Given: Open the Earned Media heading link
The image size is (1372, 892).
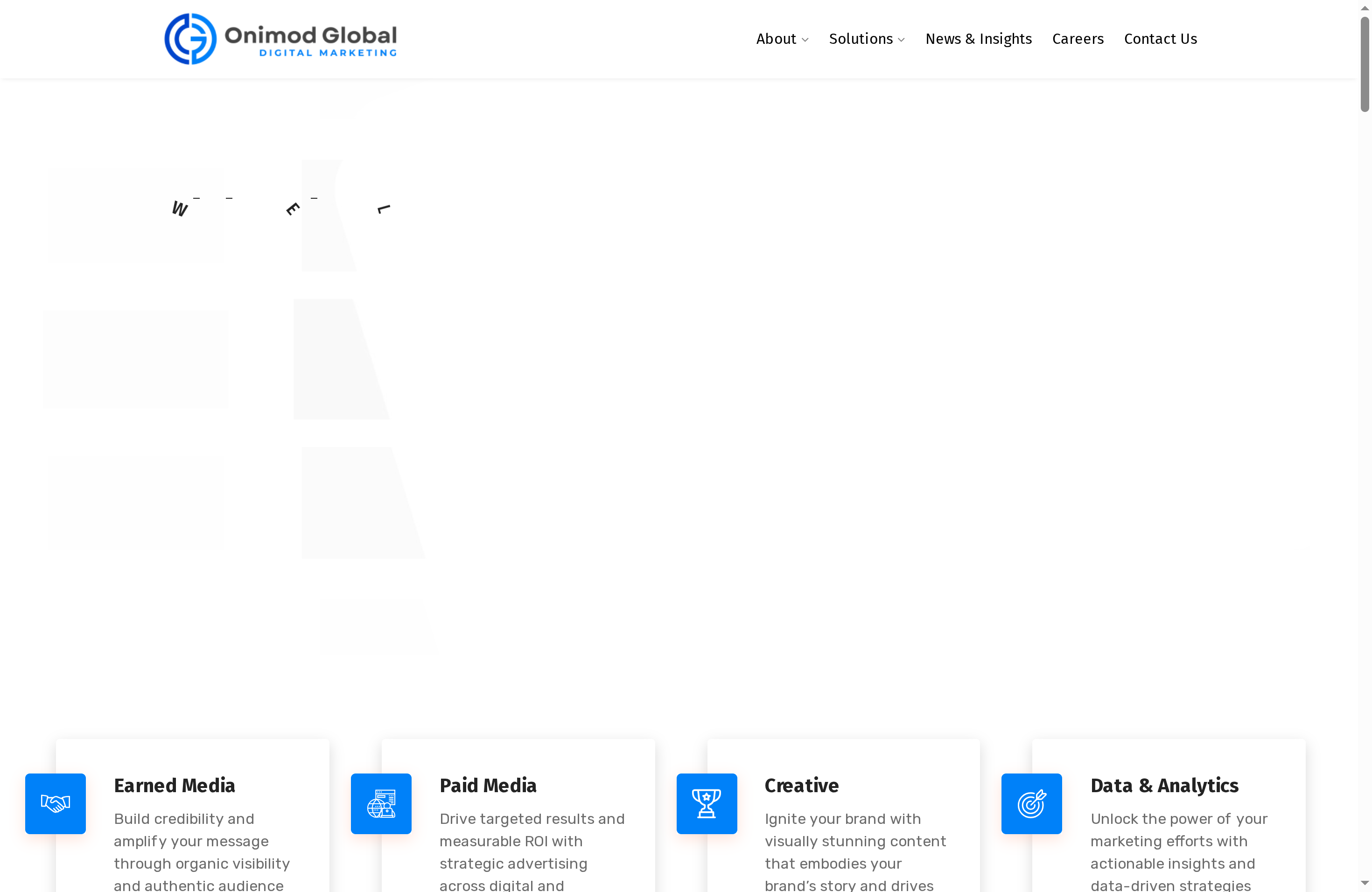Looking at the screenshot, I should pyautogui.click(x=174, y=785).
